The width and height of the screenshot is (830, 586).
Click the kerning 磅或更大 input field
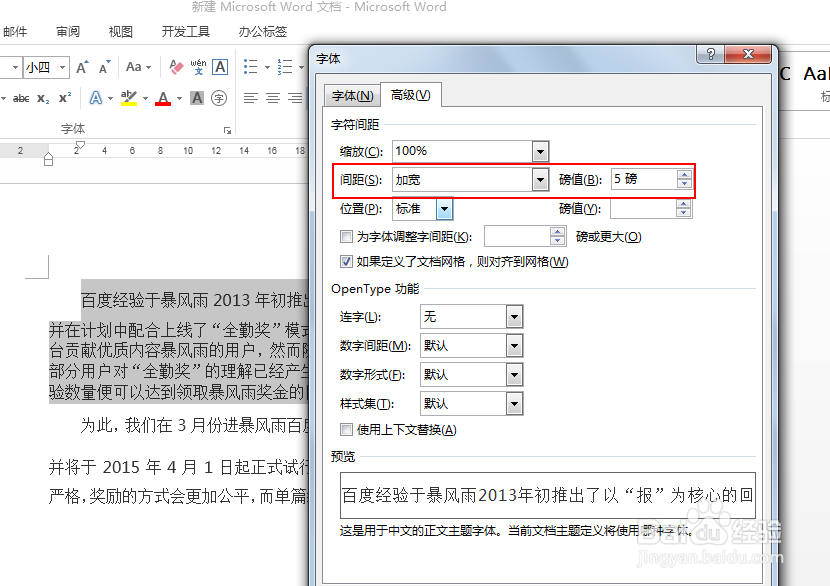[517, 236]
